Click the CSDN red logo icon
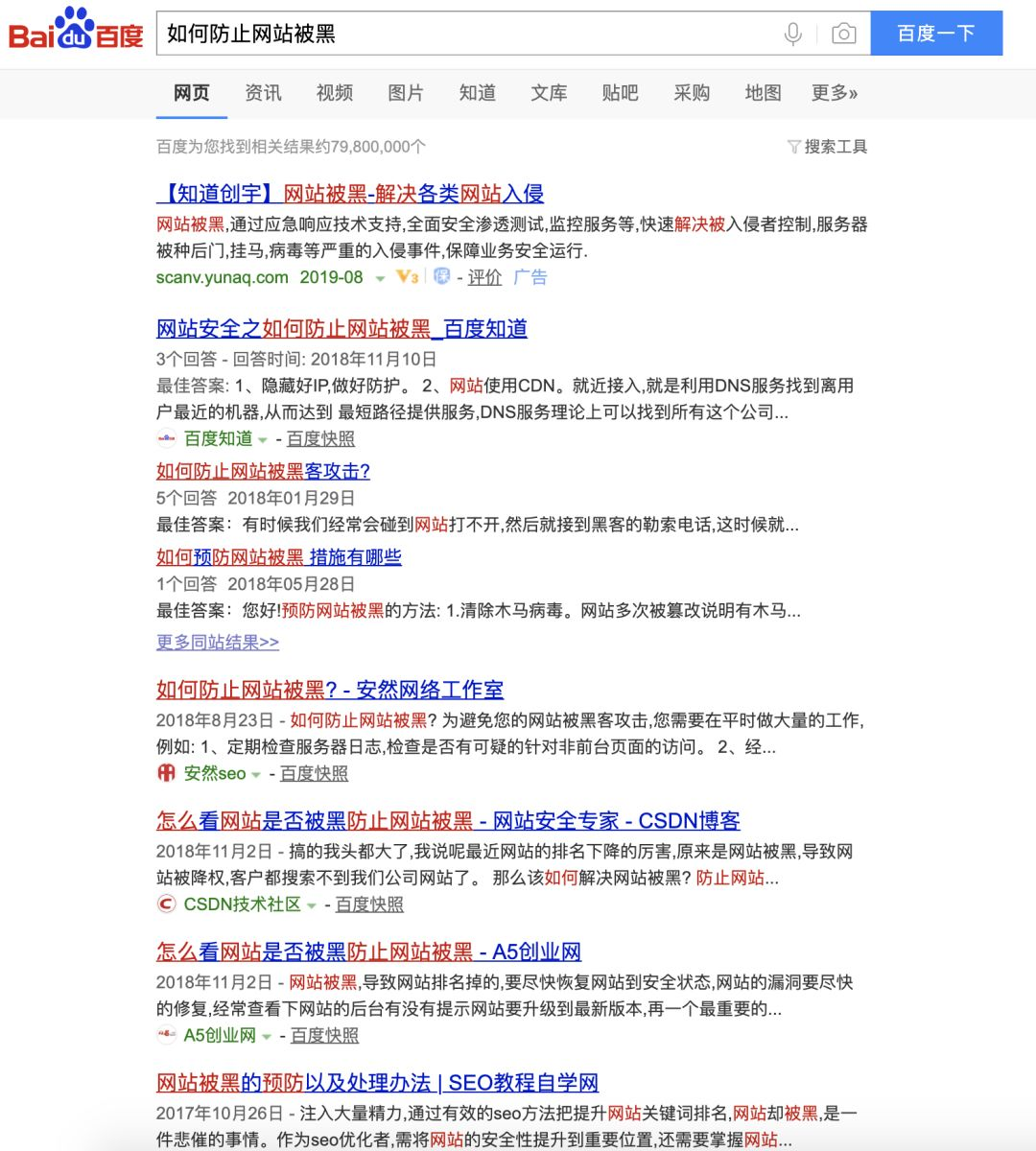This screenshot has width=1036, height=1151. click(166, 904)
